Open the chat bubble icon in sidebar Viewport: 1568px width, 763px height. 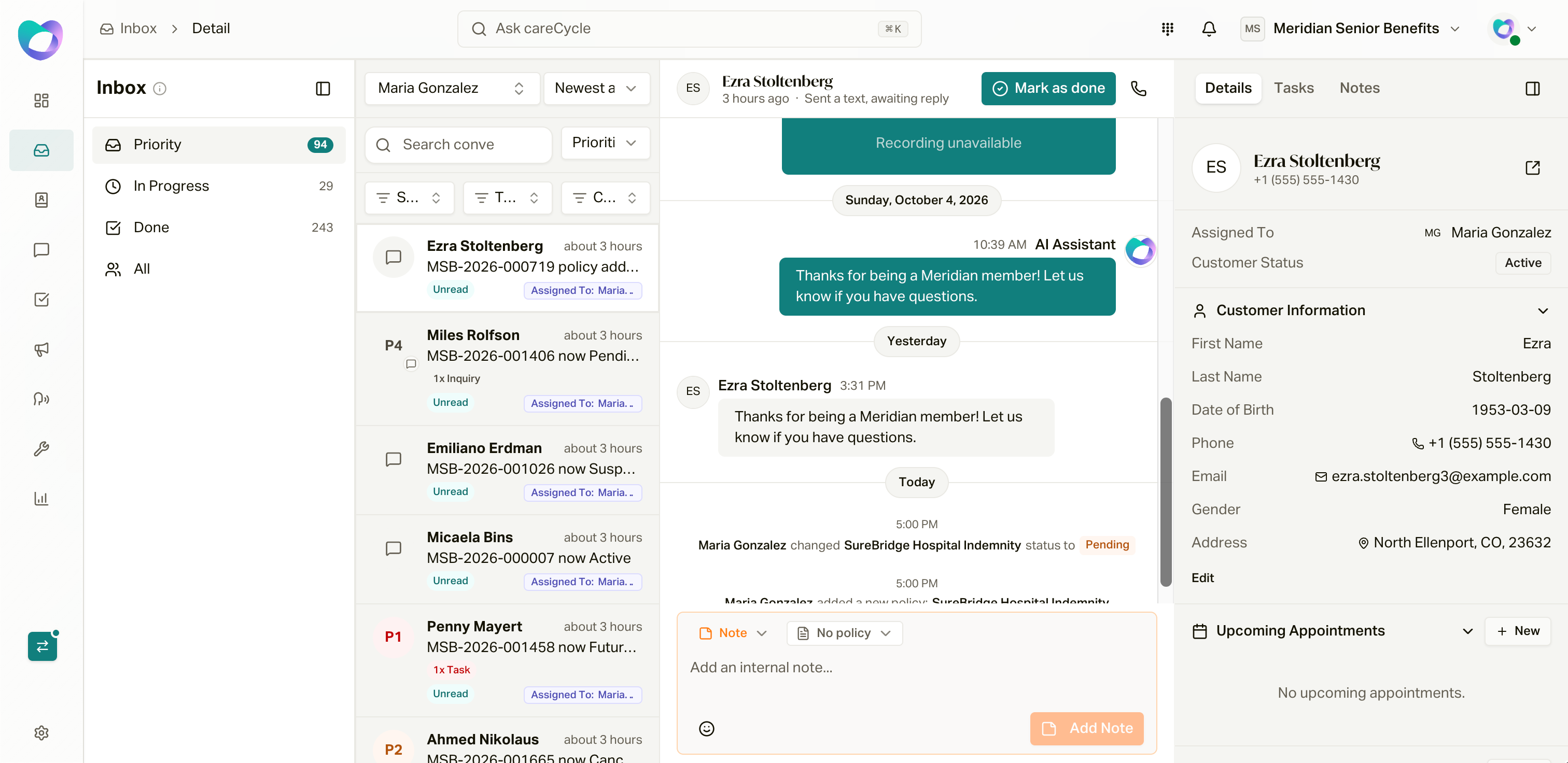tap(41, 249)
